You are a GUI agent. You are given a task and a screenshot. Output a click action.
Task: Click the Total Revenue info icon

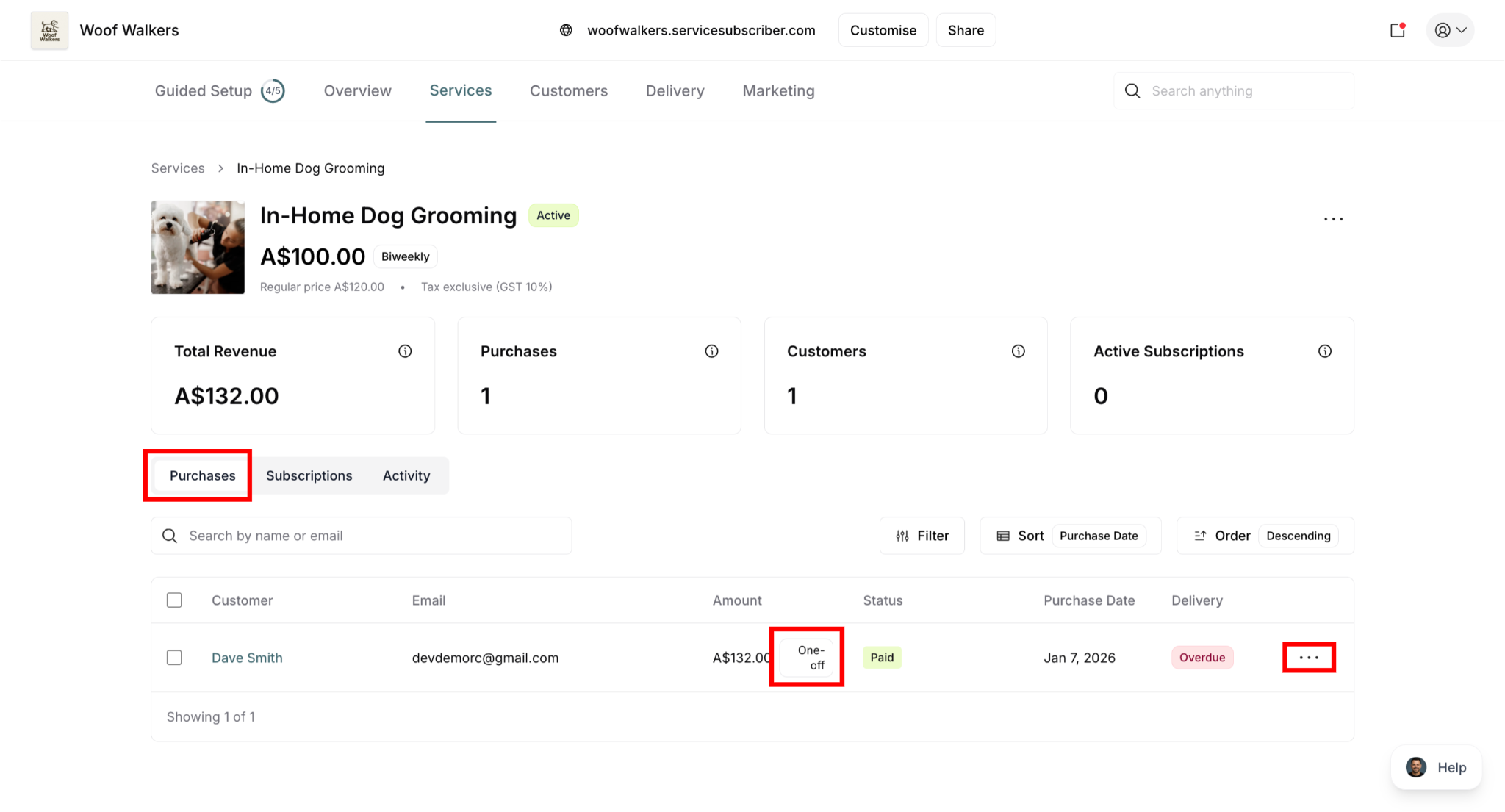(405, 351)
